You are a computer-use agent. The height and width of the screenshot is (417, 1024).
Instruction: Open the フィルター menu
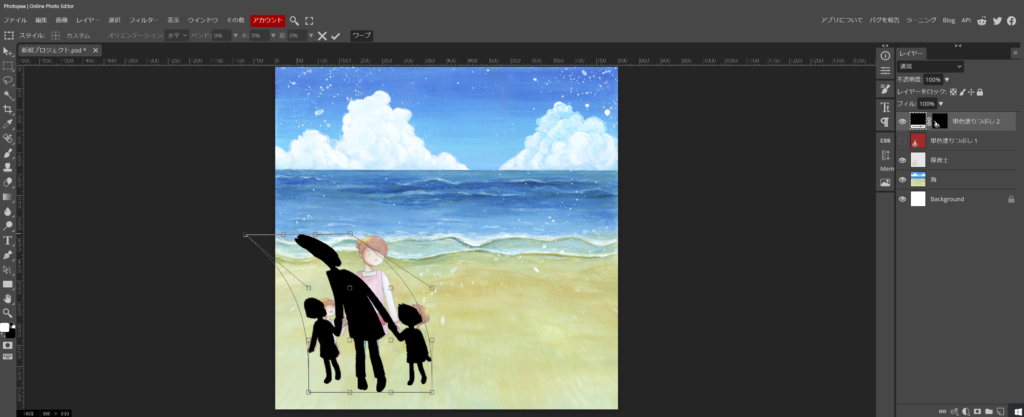143,20
